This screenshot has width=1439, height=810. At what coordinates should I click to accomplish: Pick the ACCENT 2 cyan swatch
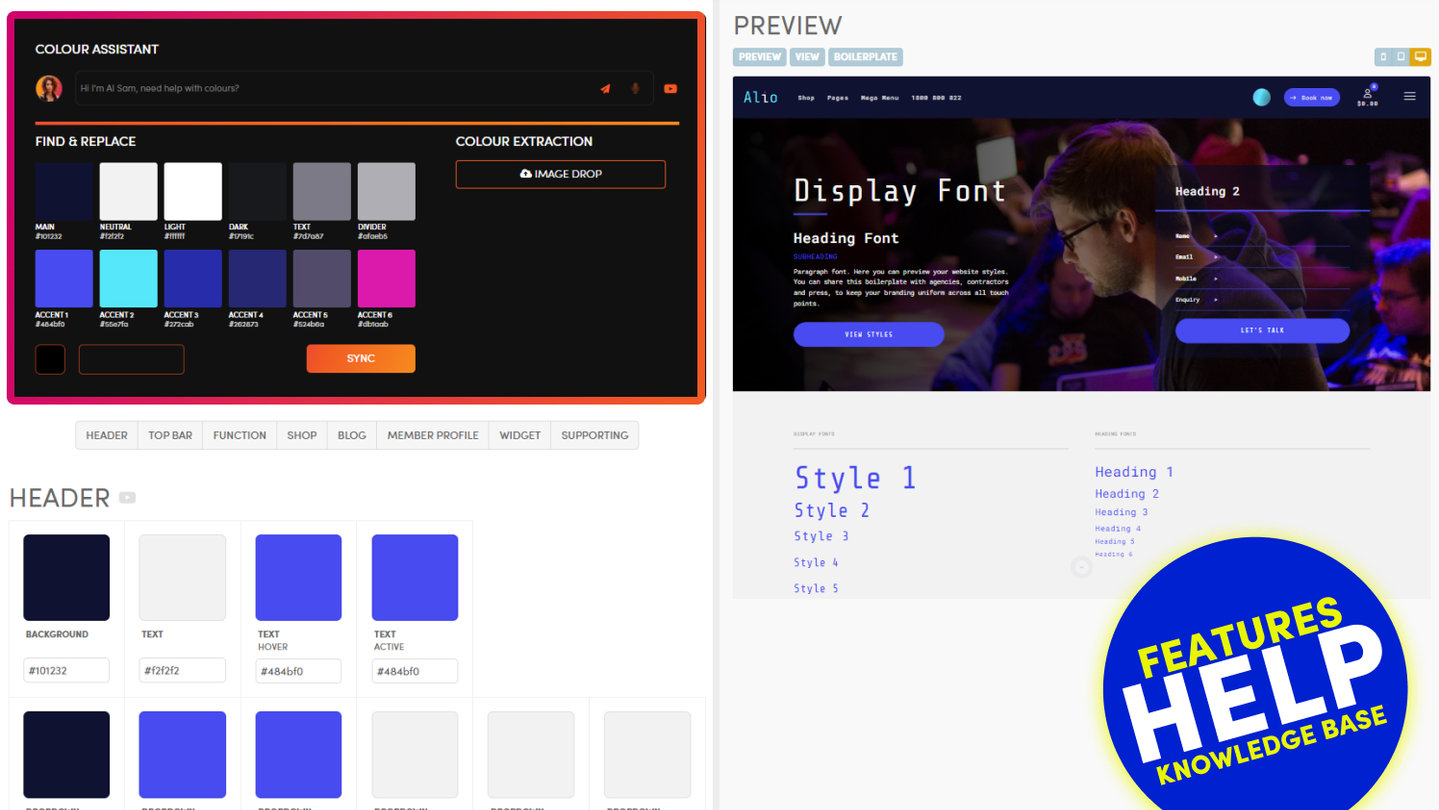pyautogui.click(x=128, y=279)
